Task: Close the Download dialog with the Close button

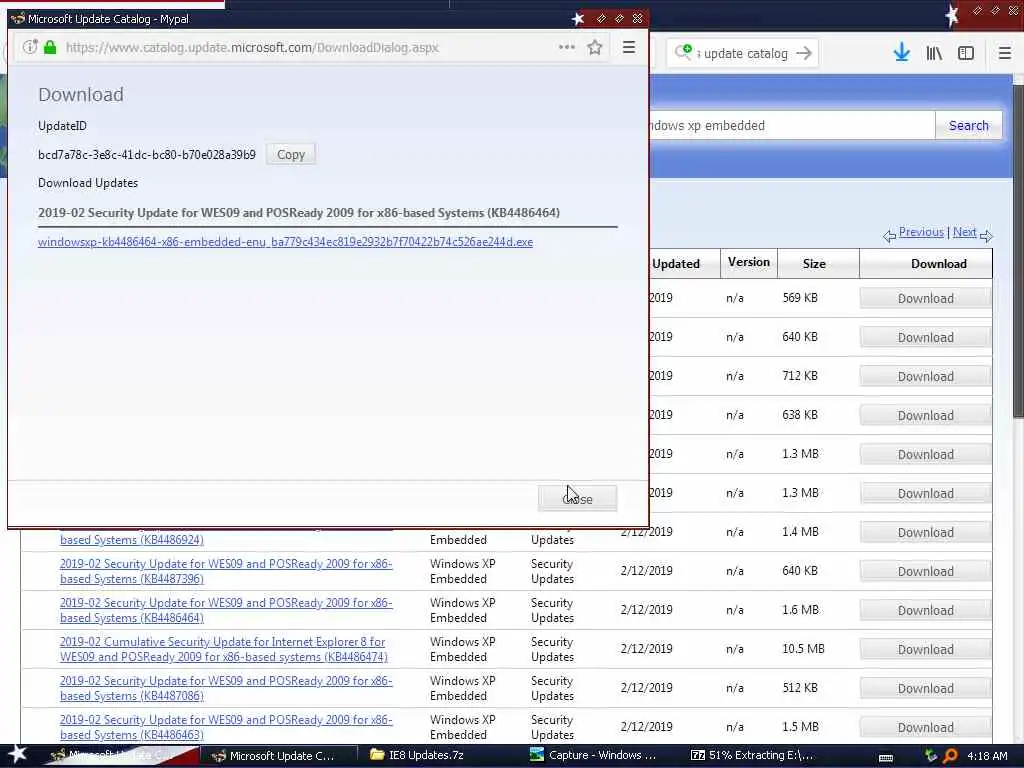Action: [577, 499]
